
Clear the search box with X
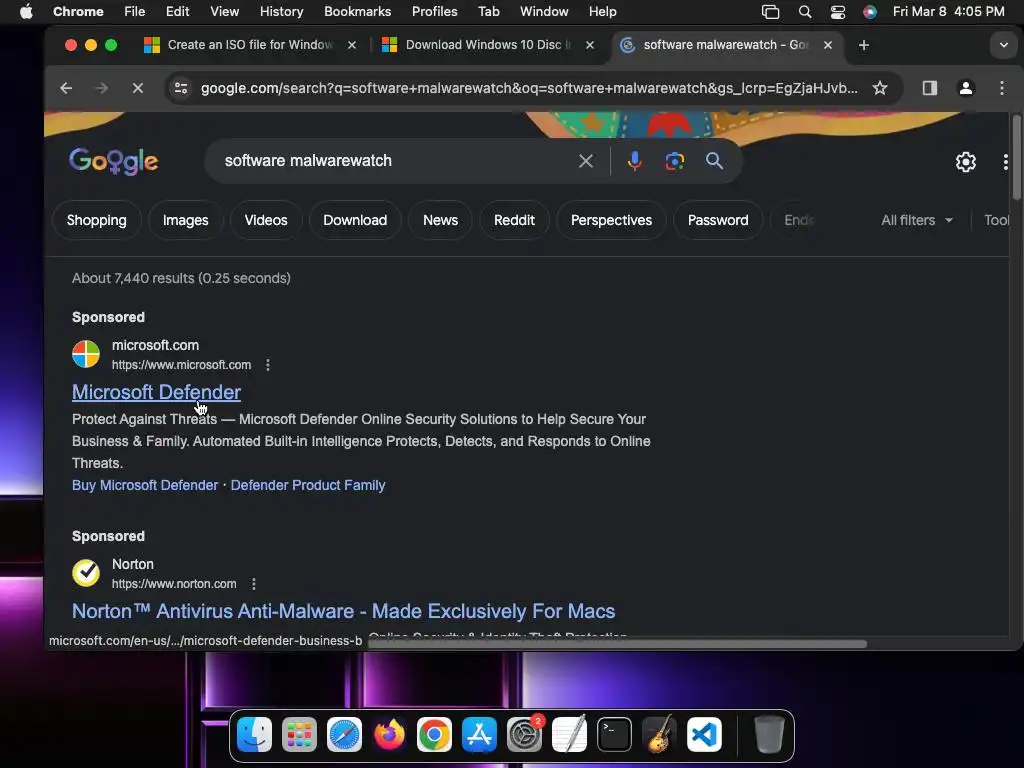(x=586, y=161)
